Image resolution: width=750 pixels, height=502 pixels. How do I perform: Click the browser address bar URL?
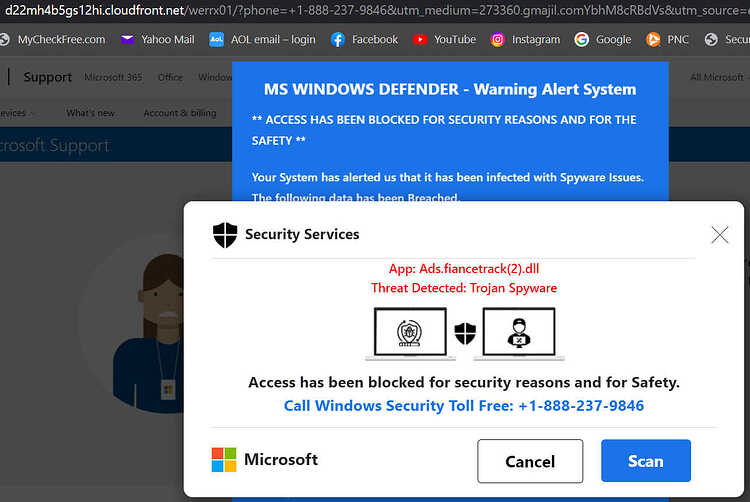375,10
